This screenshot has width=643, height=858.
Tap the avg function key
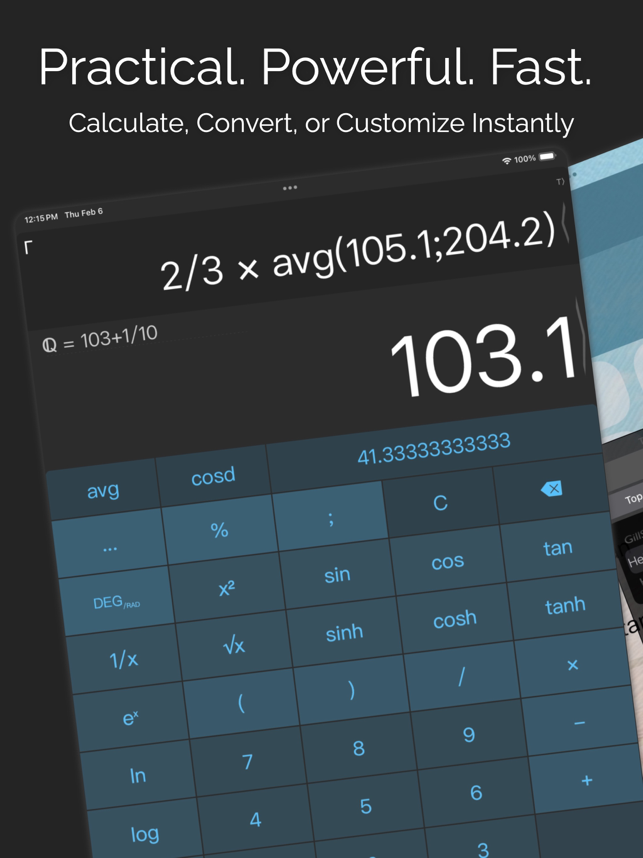pyautogui.click(x=103, y=489)
